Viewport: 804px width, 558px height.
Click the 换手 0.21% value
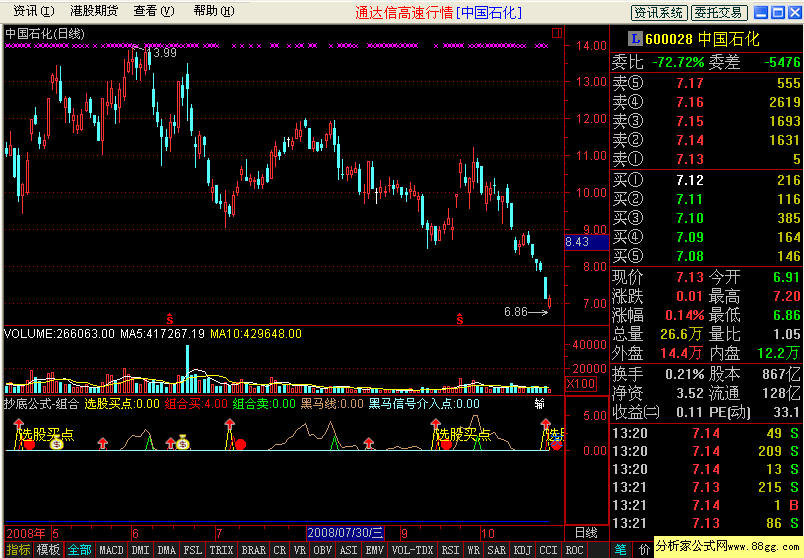(685, 374)
